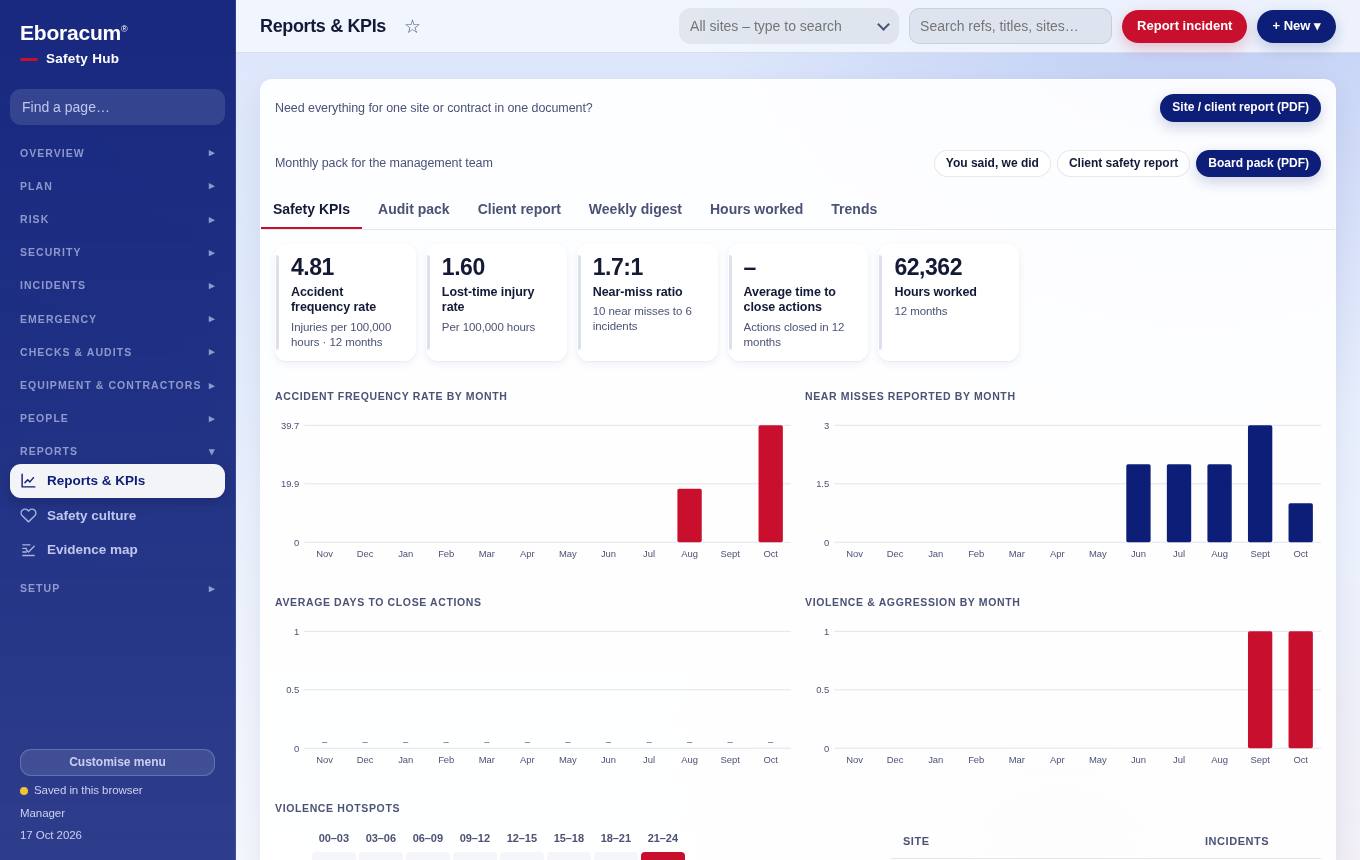Favorite this page with the star icon

coord(412,26)
